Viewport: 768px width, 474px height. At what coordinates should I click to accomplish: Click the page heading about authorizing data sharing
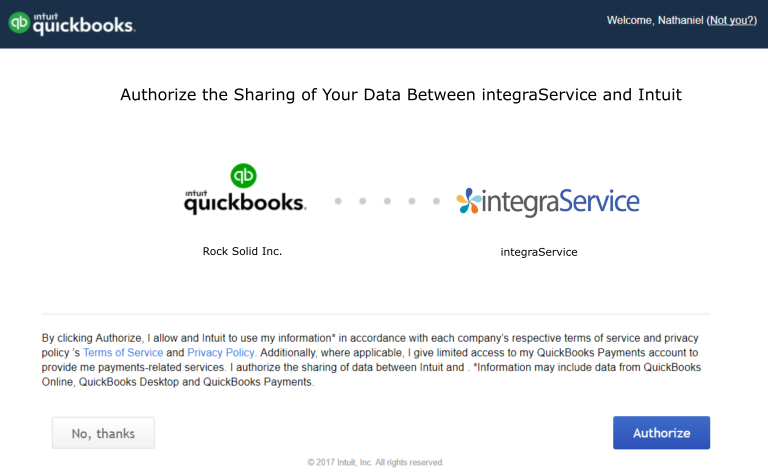401,95
